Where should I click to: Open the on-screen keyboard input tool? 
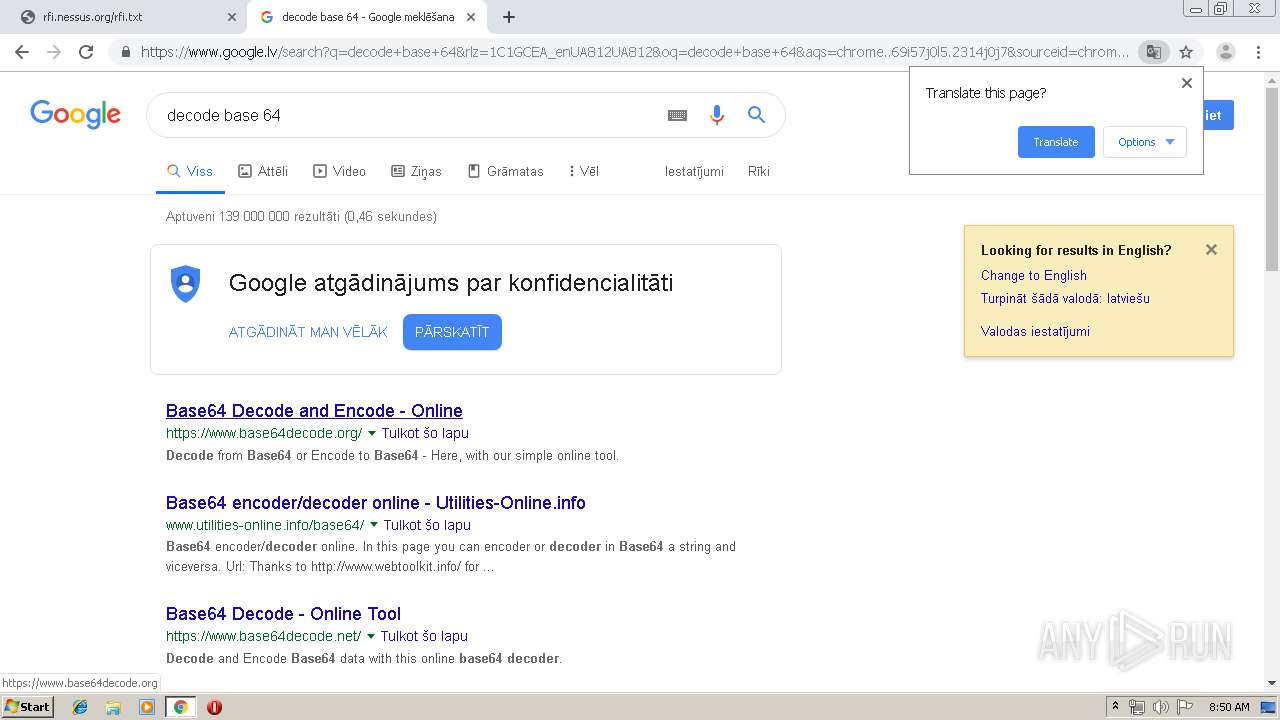click(677, 115)
